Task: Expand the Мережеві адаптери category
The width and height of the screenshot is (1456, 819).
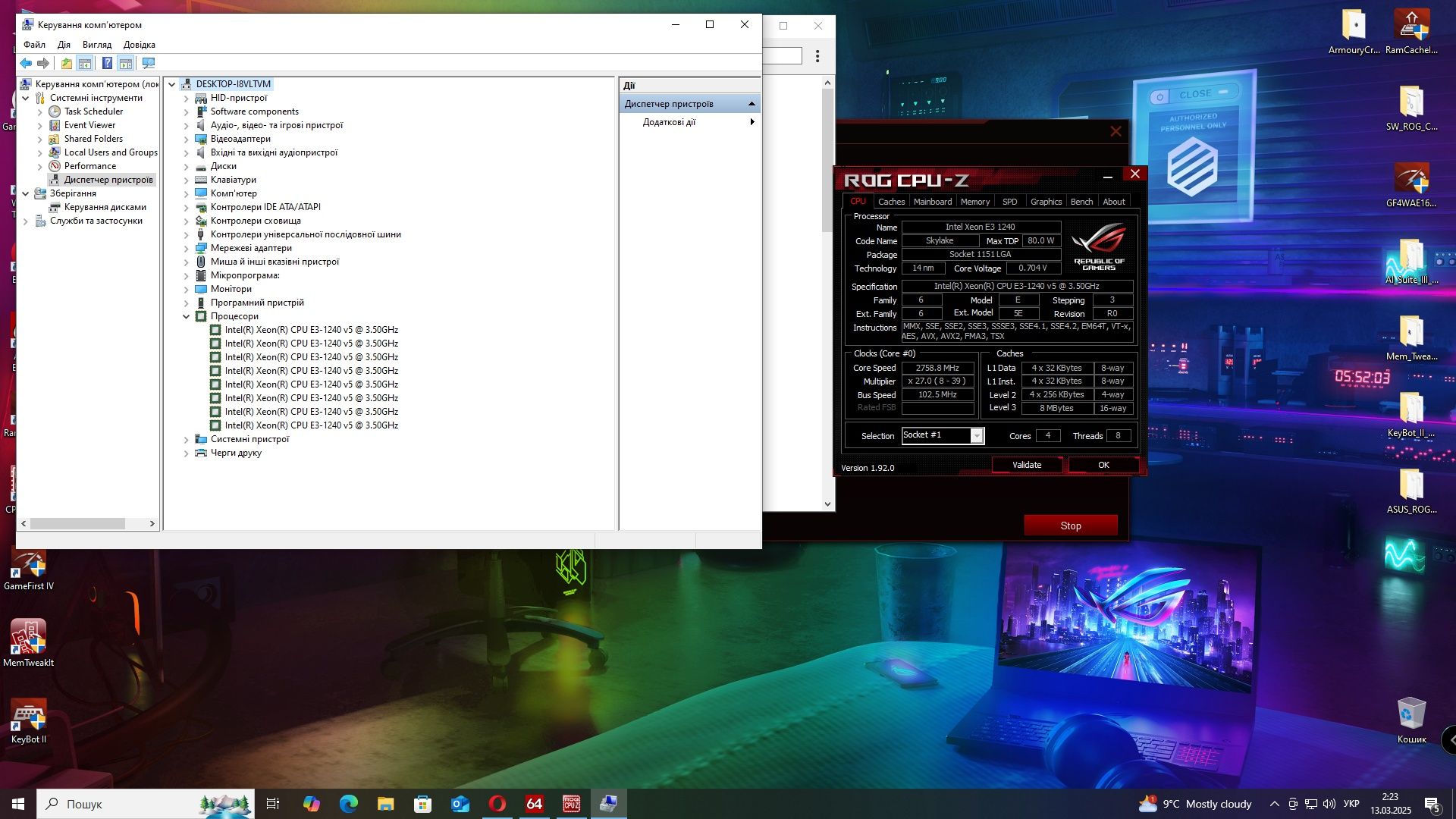Action: 187,249
